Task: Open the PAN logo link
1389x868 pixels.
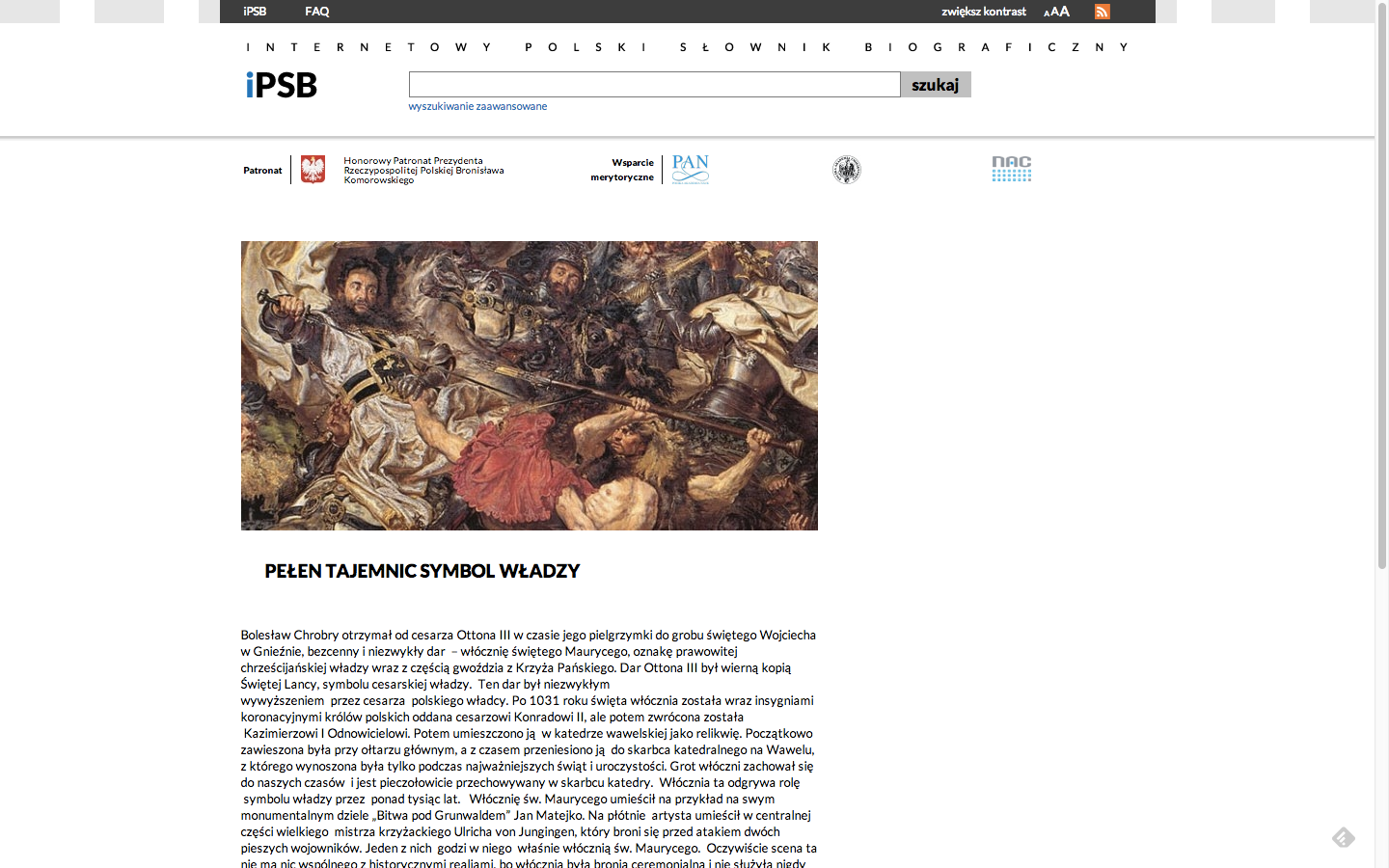Action: tap(691, 170)
